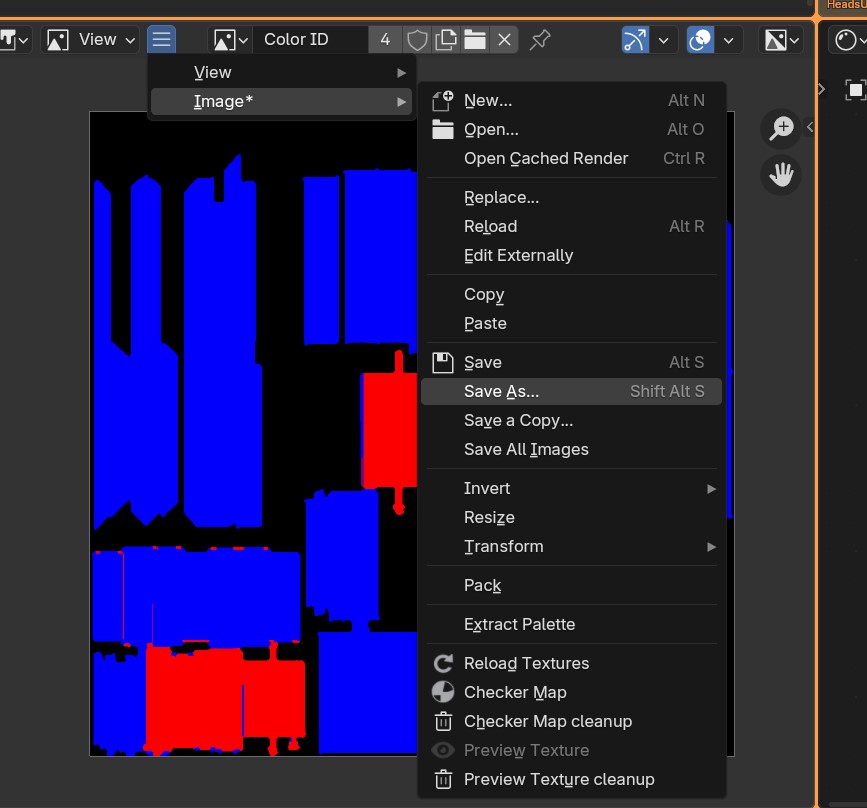Select Open Cached Render
867x808 pixels.
572,158
